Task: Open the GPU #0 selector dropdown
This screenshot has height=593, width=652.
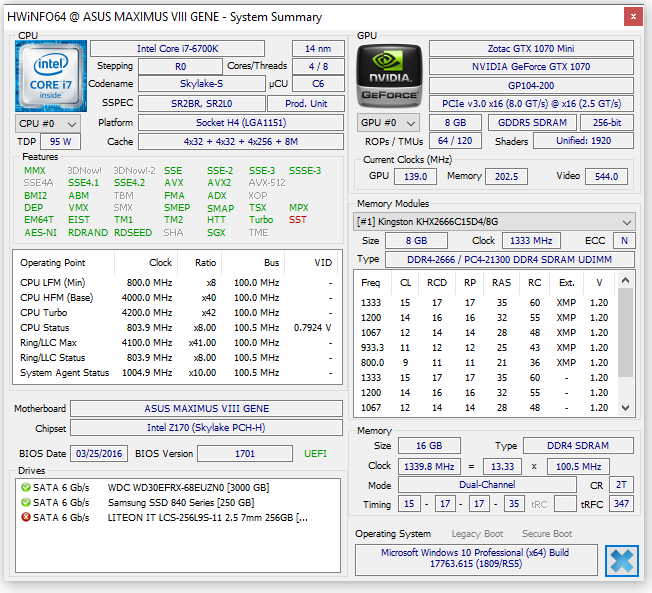Action: coord(388,123)
